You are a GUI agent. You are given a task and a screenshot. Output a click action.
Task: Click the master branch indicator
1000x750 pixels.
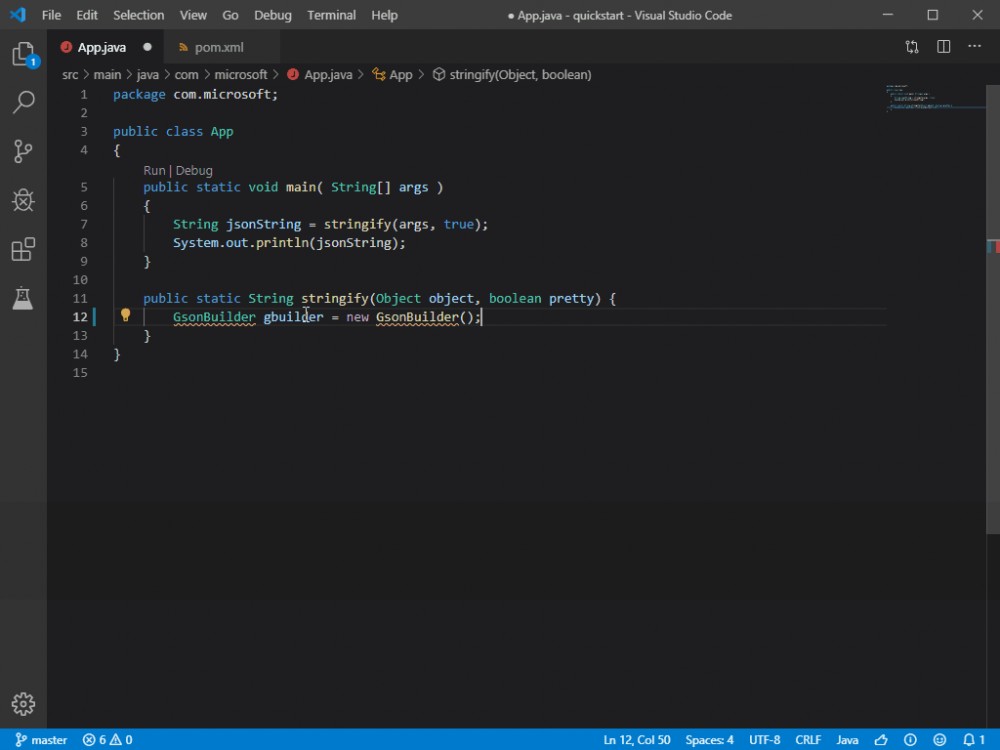40,740
